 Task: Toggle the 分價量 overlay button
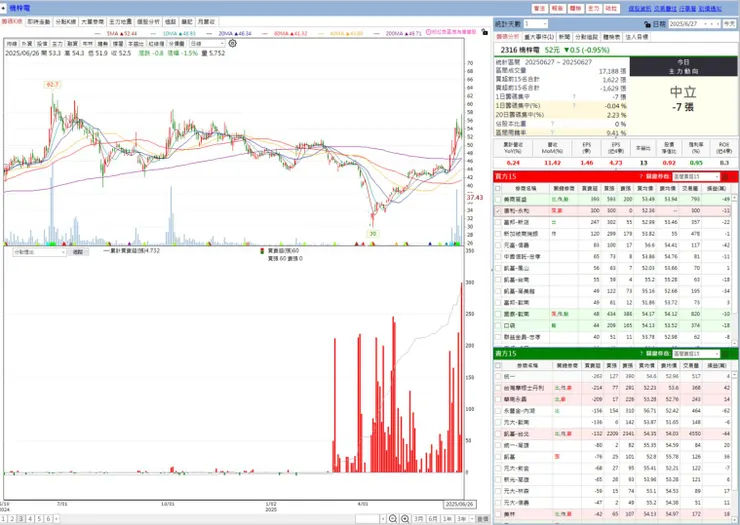pos(177,43)
